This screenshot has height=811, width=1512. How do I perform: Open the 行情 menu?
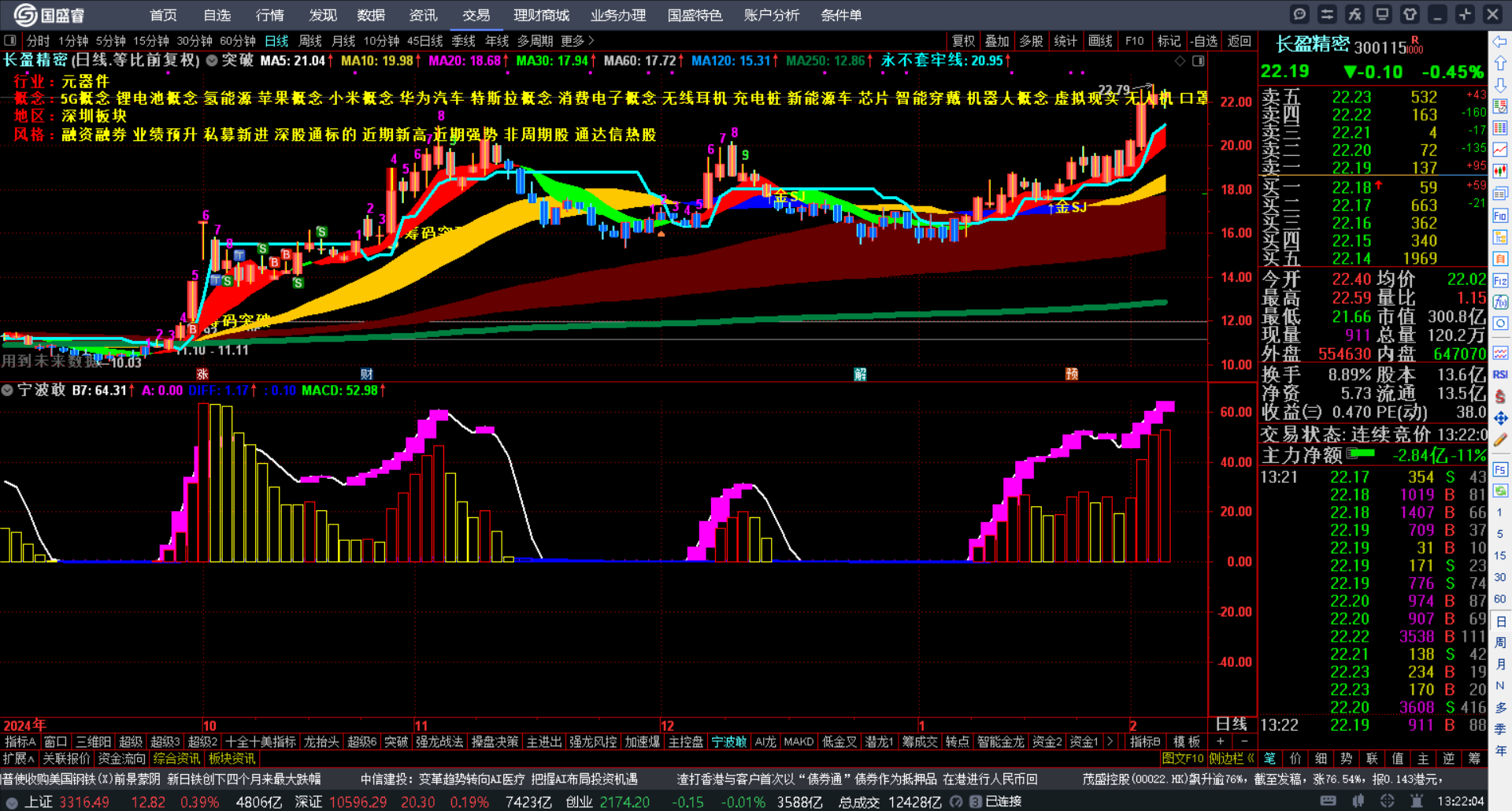(x=269, y=15)
